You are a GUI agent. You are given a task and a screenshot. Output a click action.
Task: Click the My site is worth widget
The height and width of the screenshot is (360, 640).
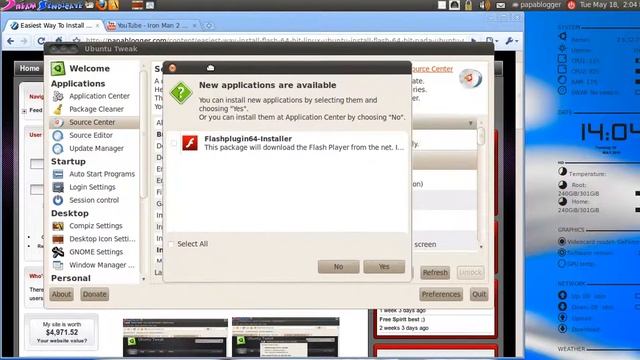click(x=62, y=332)
